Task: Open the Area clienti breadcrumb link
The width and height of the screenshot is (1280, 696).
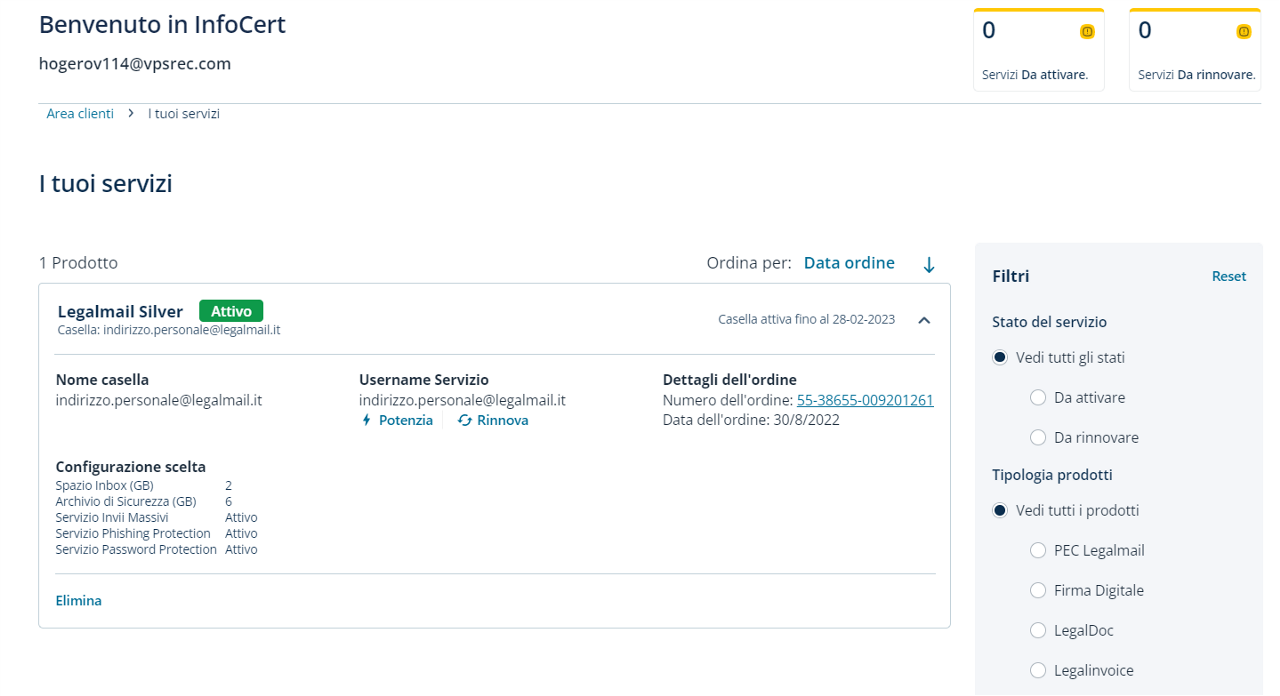Action: [80, 114]
